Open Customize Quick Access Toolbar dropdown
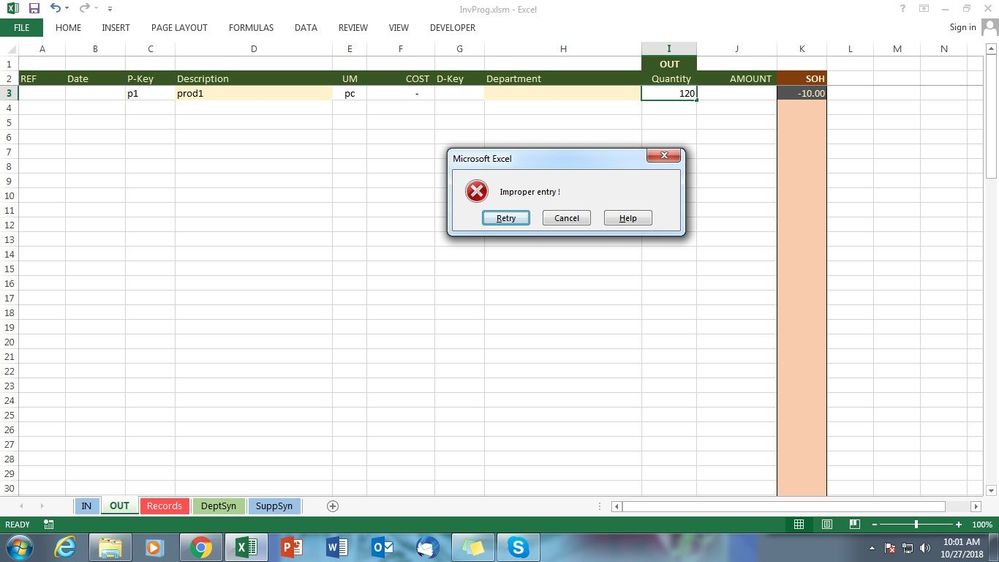 pyautogui.click(x=110, y=9)
